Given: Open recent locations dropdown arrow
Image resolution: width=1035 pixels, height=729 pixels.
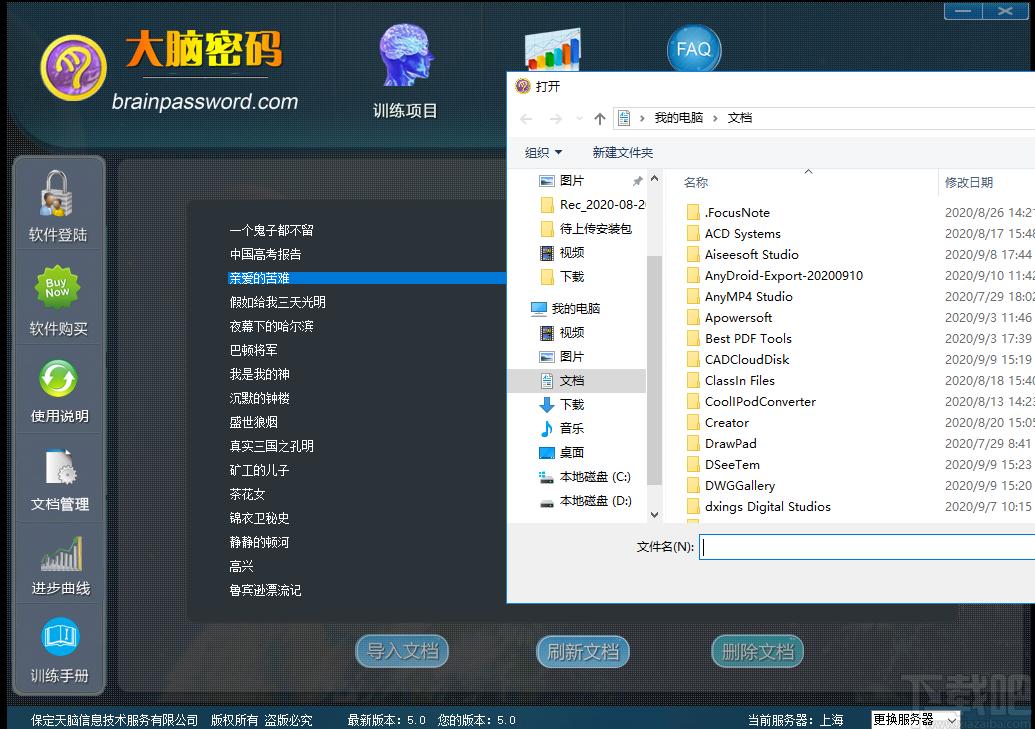Looking at the screenshot, I should tap(580, 119).
